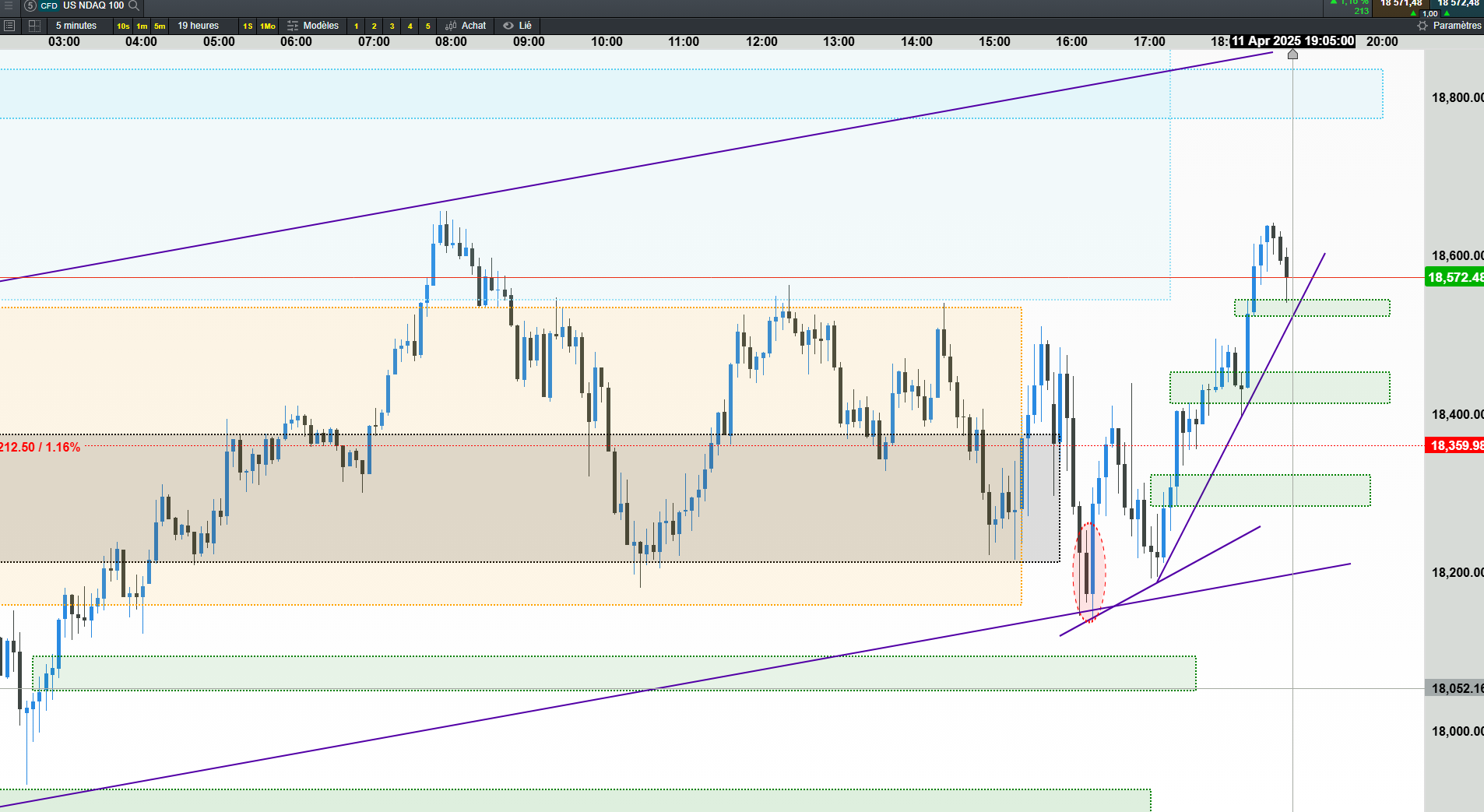Click the Achat candlestick trading icon
The image size is (1484, 812).
click(451, 26)
